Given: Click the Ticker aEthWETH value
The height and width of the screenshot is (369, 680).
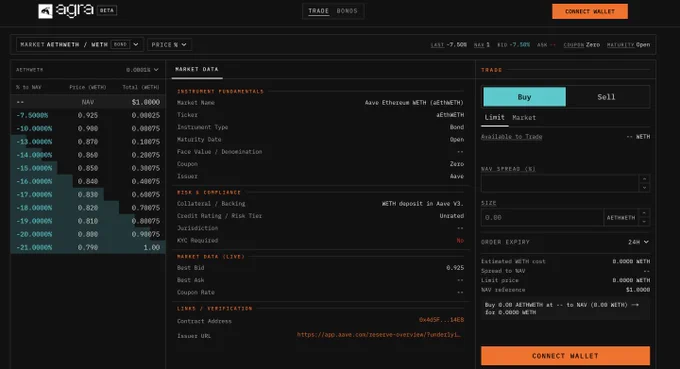Looking at the screenshot, I should [x=450, y=115].
